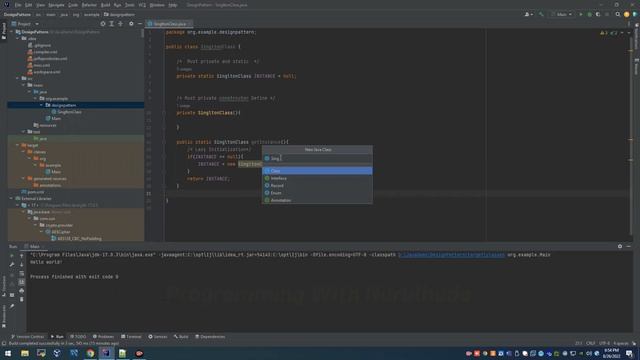
Task: Click Clear All trash icon in Run panel
Action: click(x=22, y=299)
